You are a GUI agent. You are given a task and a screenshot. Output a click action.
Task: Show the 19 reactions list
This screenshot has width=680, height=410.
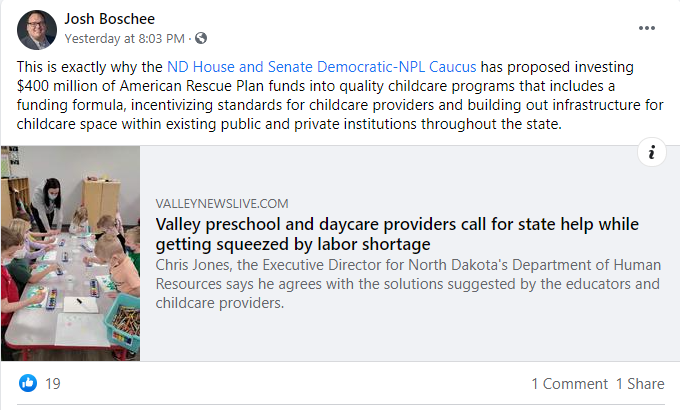pyautogui.click(x=53, y=383)
